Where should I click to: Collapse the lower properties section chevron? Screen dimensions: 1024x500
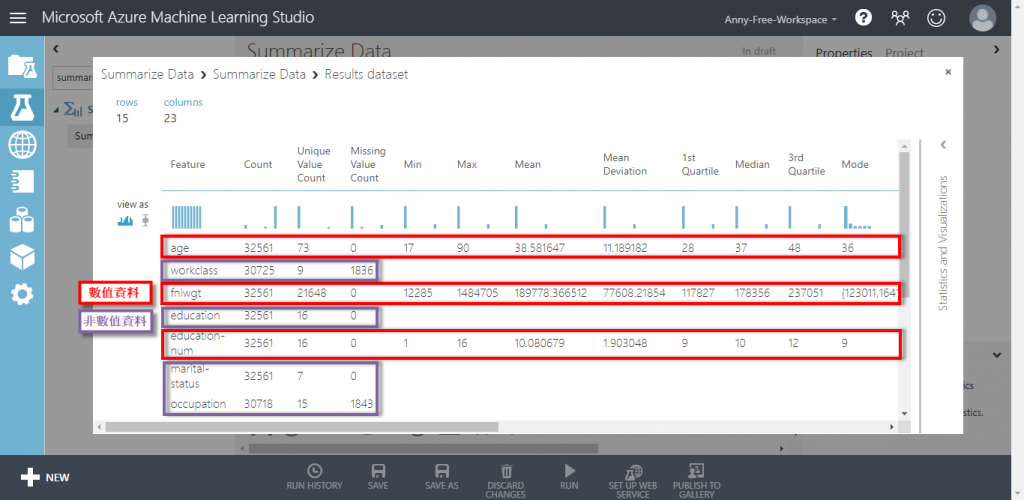click(997, 356)
